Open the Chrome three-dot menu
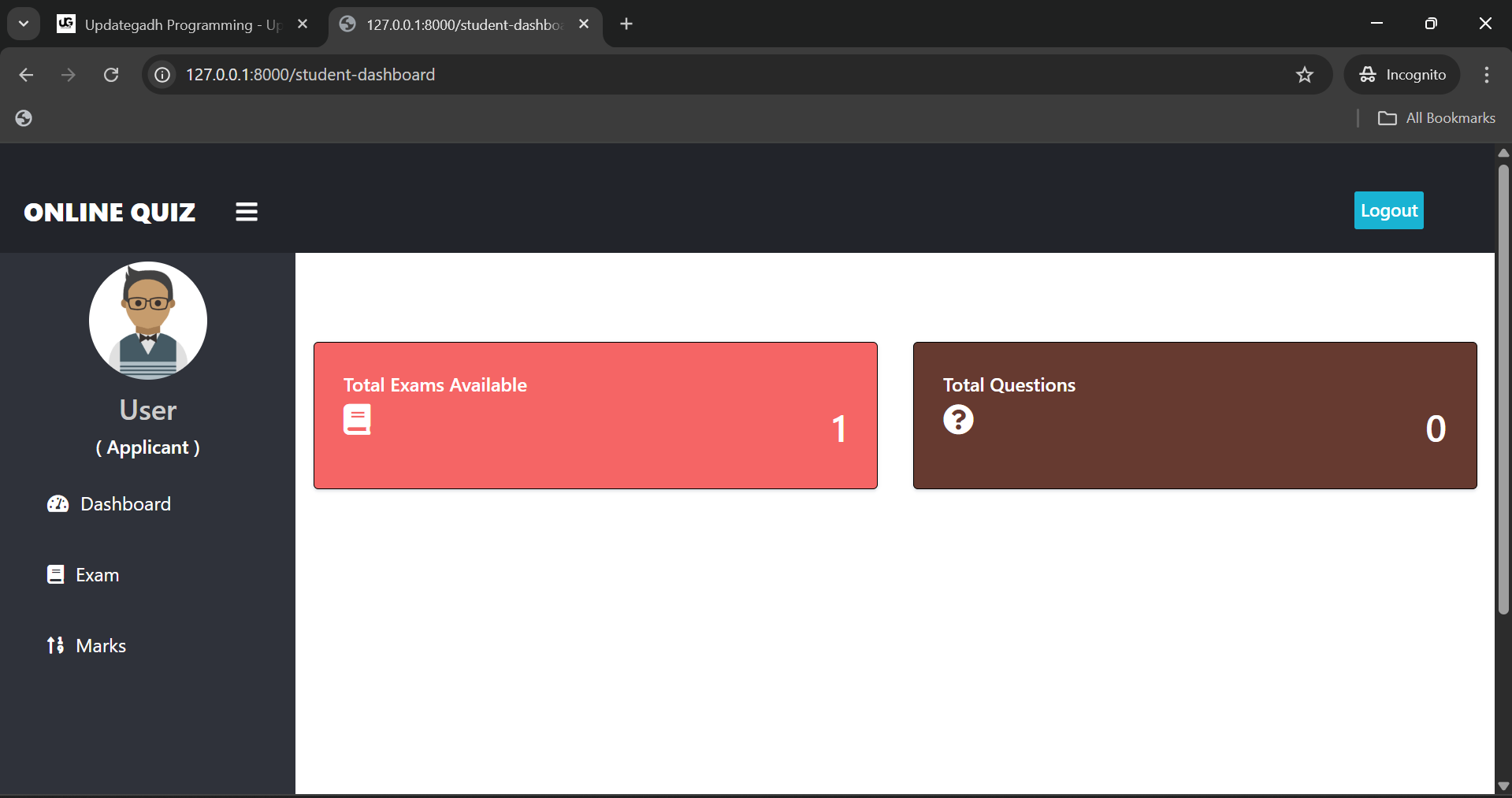 (x=1487, y=75)
